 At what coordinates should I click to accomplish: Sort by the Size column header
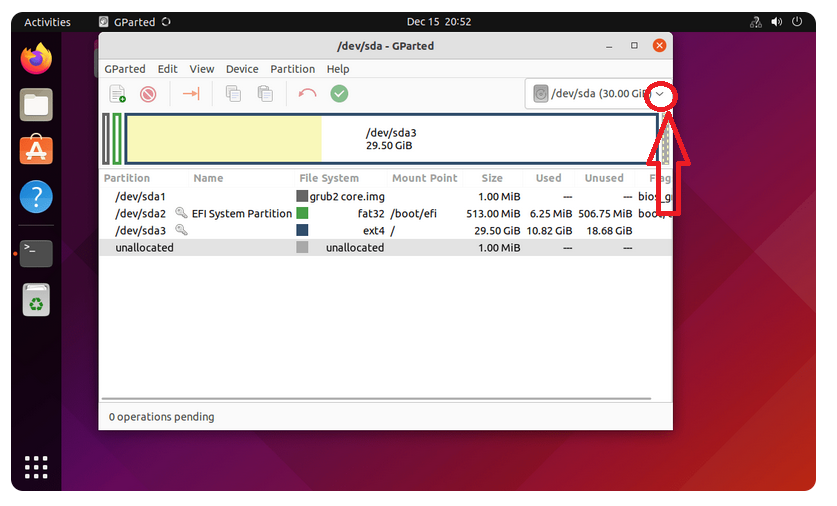click(492, 178)
